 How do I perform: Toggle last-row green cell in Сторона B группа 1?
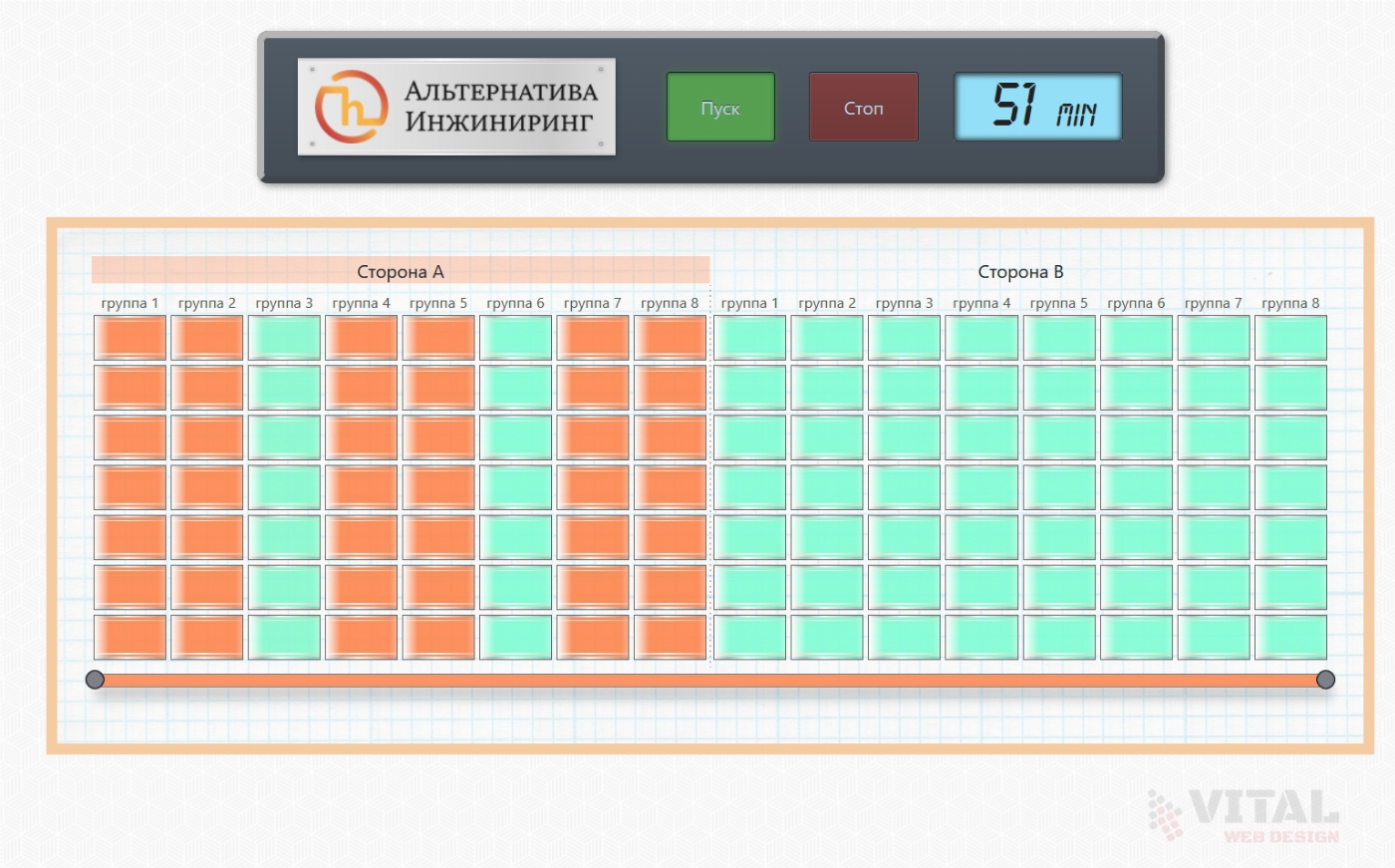click(x=749, y=637)
